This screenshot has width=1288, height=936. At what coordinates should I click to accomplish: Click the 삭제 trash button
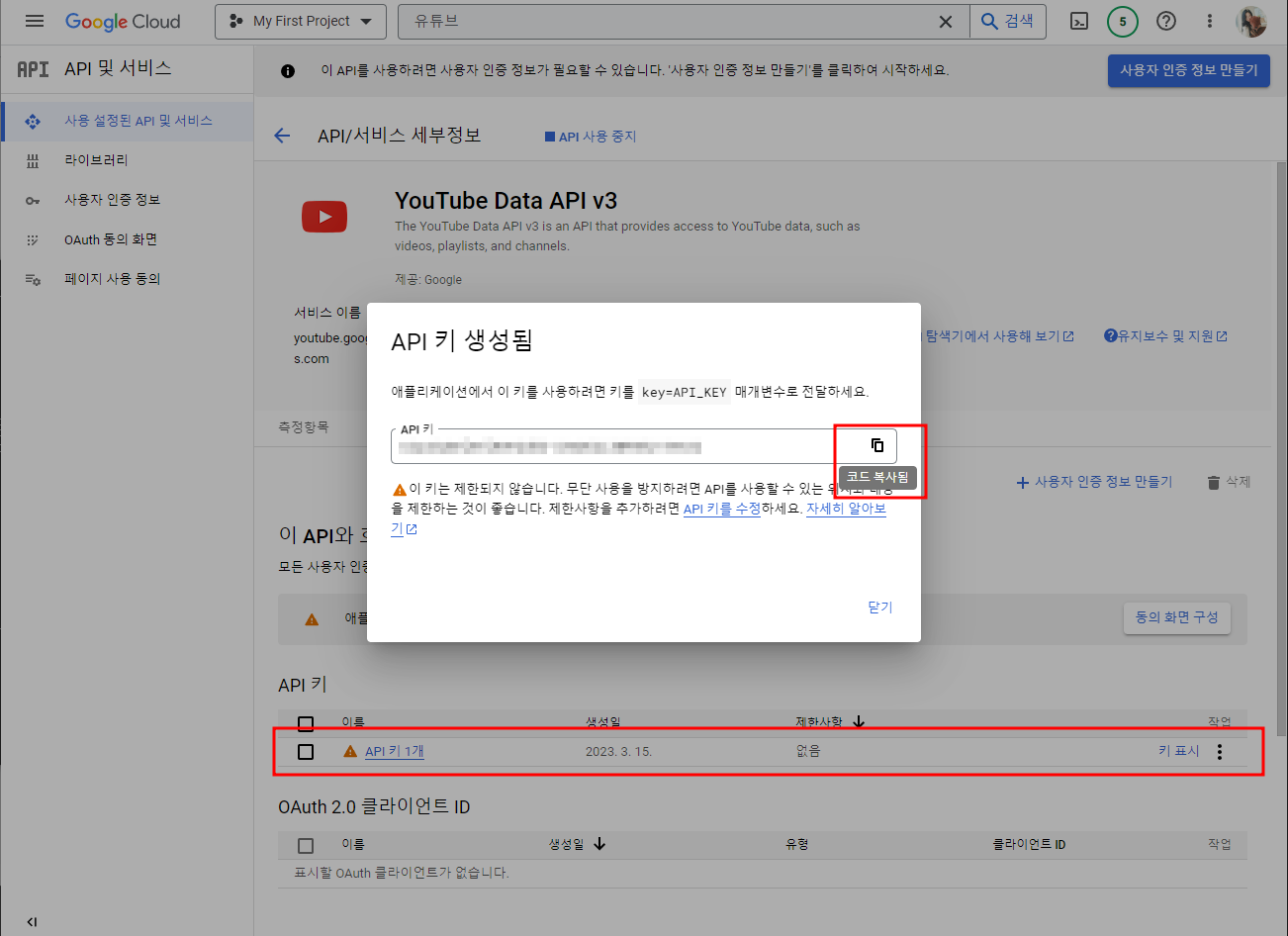[x=1229, y=482]
